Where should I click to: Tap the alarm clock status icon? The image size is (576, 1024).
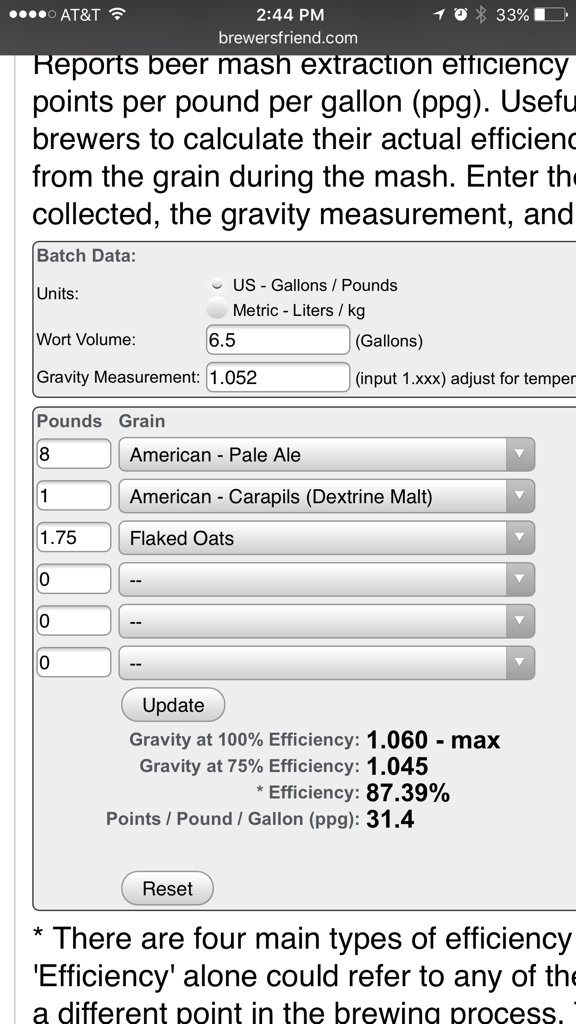tap(460, 14)
